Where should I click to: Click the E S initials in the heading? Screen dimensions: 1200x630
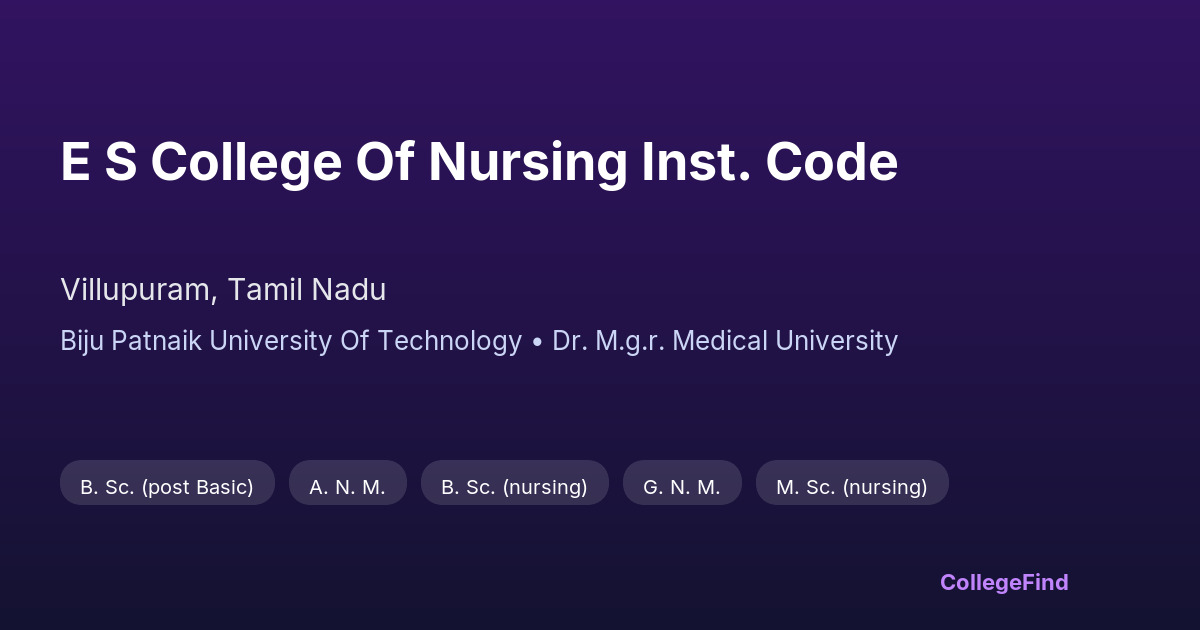click(x=99, y=162)
